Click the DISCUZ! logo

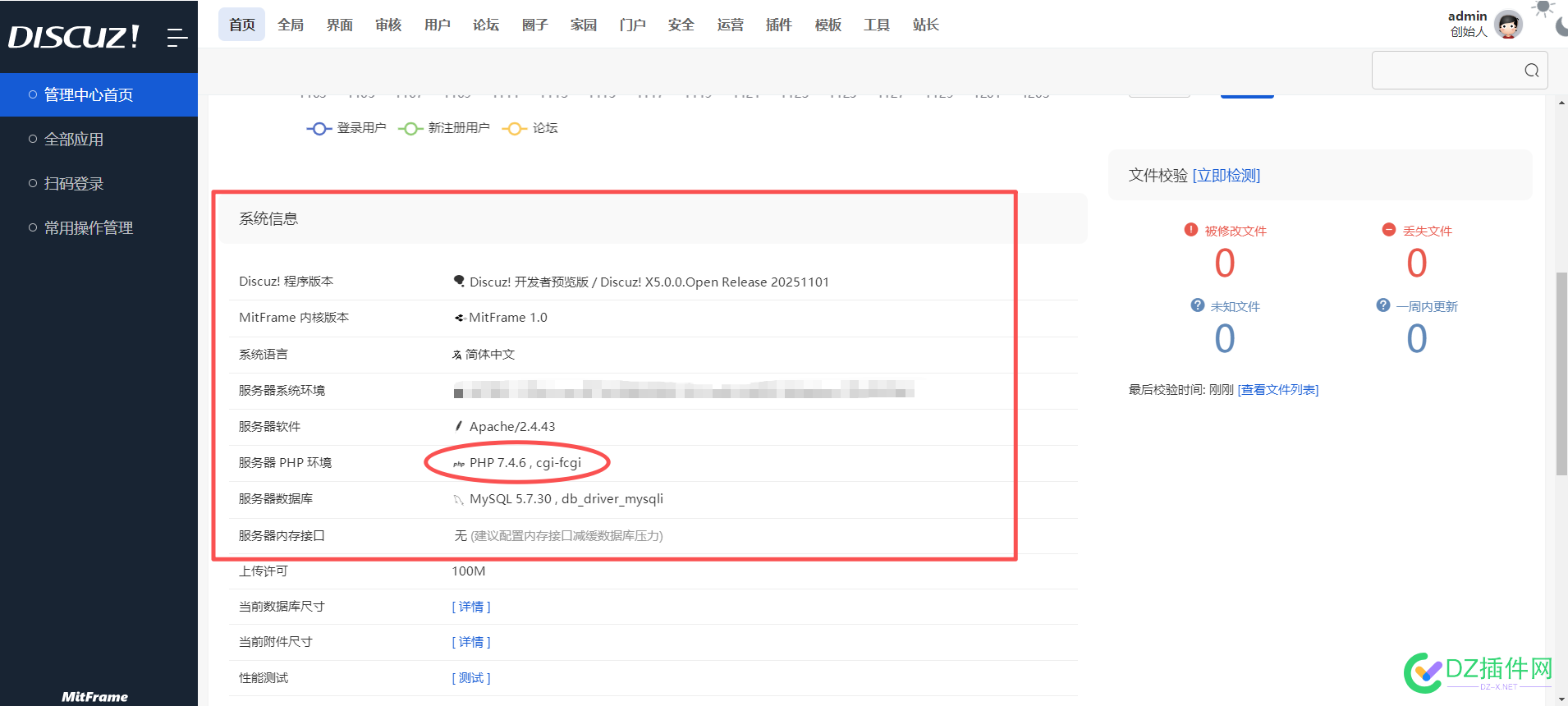(x=74, y=36)
